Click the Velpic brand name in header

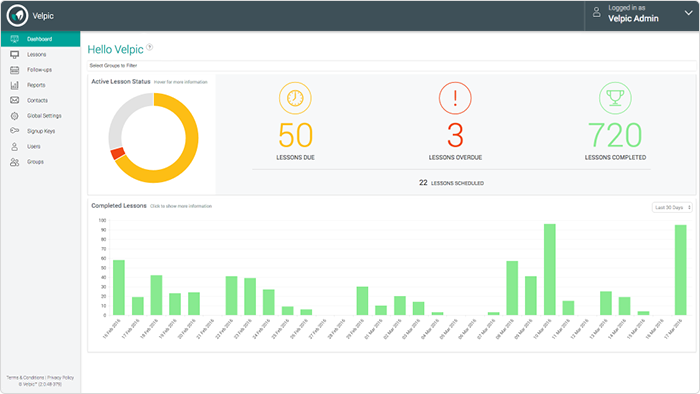[x=43, y=16]
